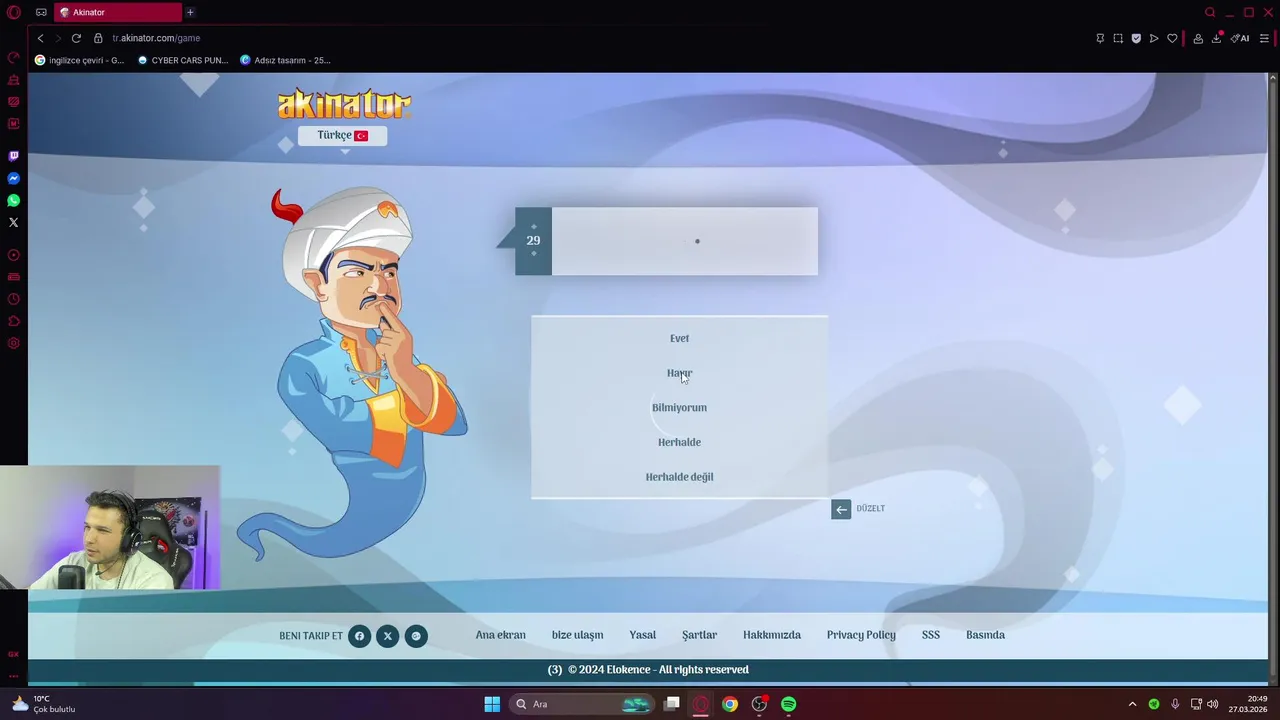Open the Opera GX main menu icon

pyautogui.click(x=14, y=13)
